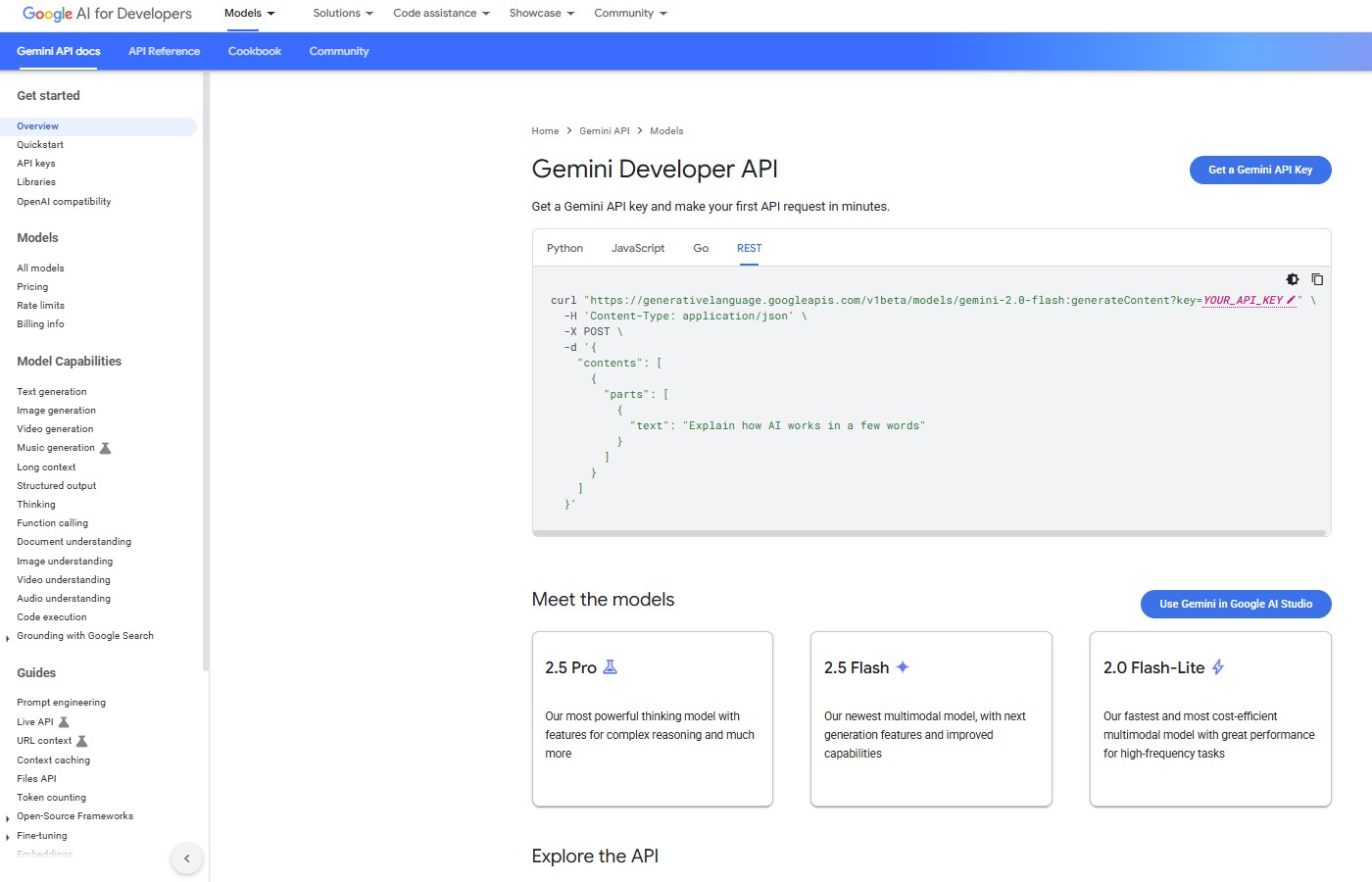Select the Python code tab

[564, 248]
